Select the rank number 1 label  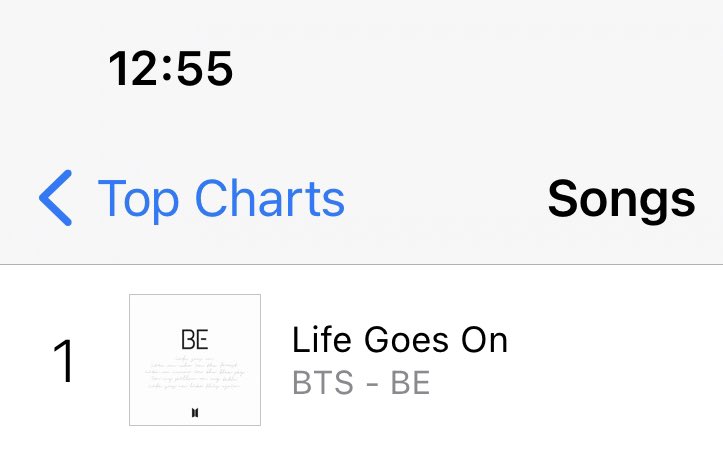(64, 361)
